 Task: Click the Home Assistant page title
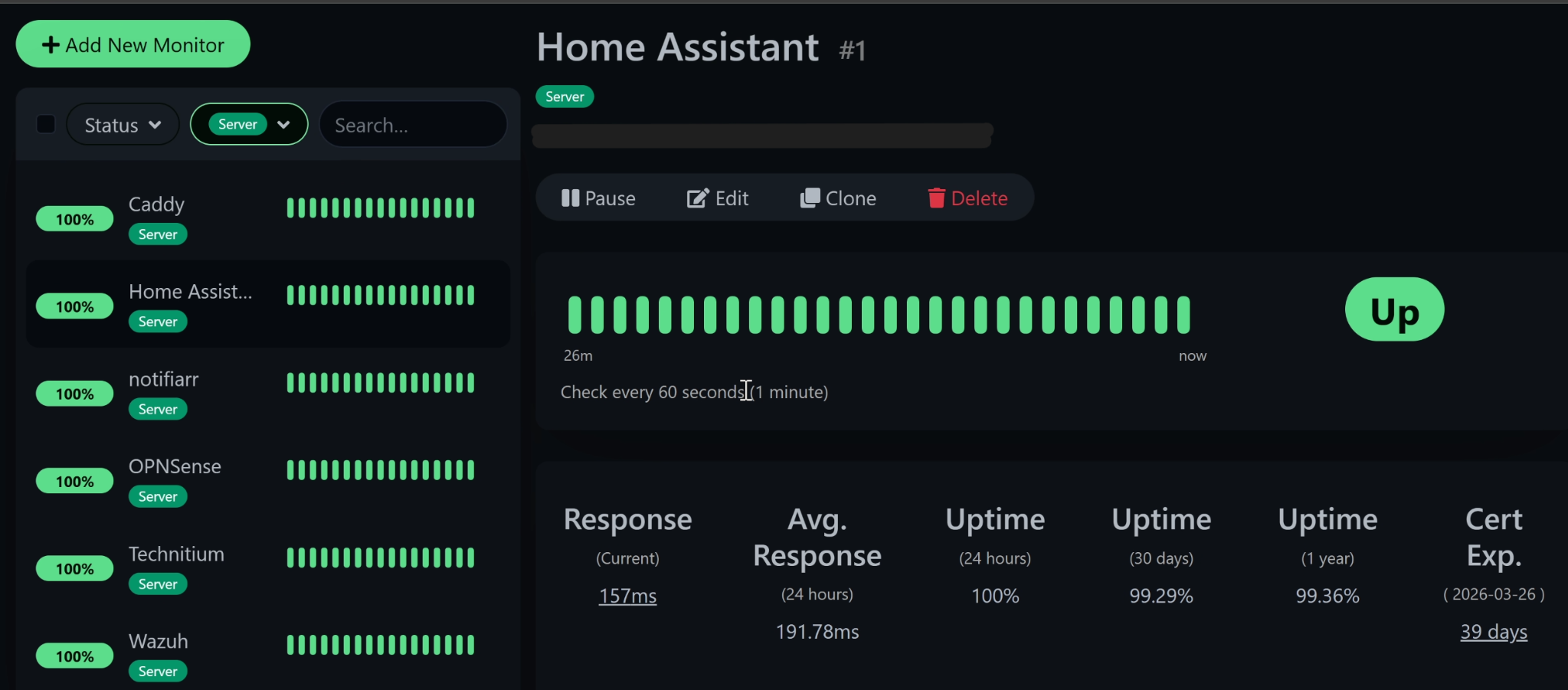point(678,47)
